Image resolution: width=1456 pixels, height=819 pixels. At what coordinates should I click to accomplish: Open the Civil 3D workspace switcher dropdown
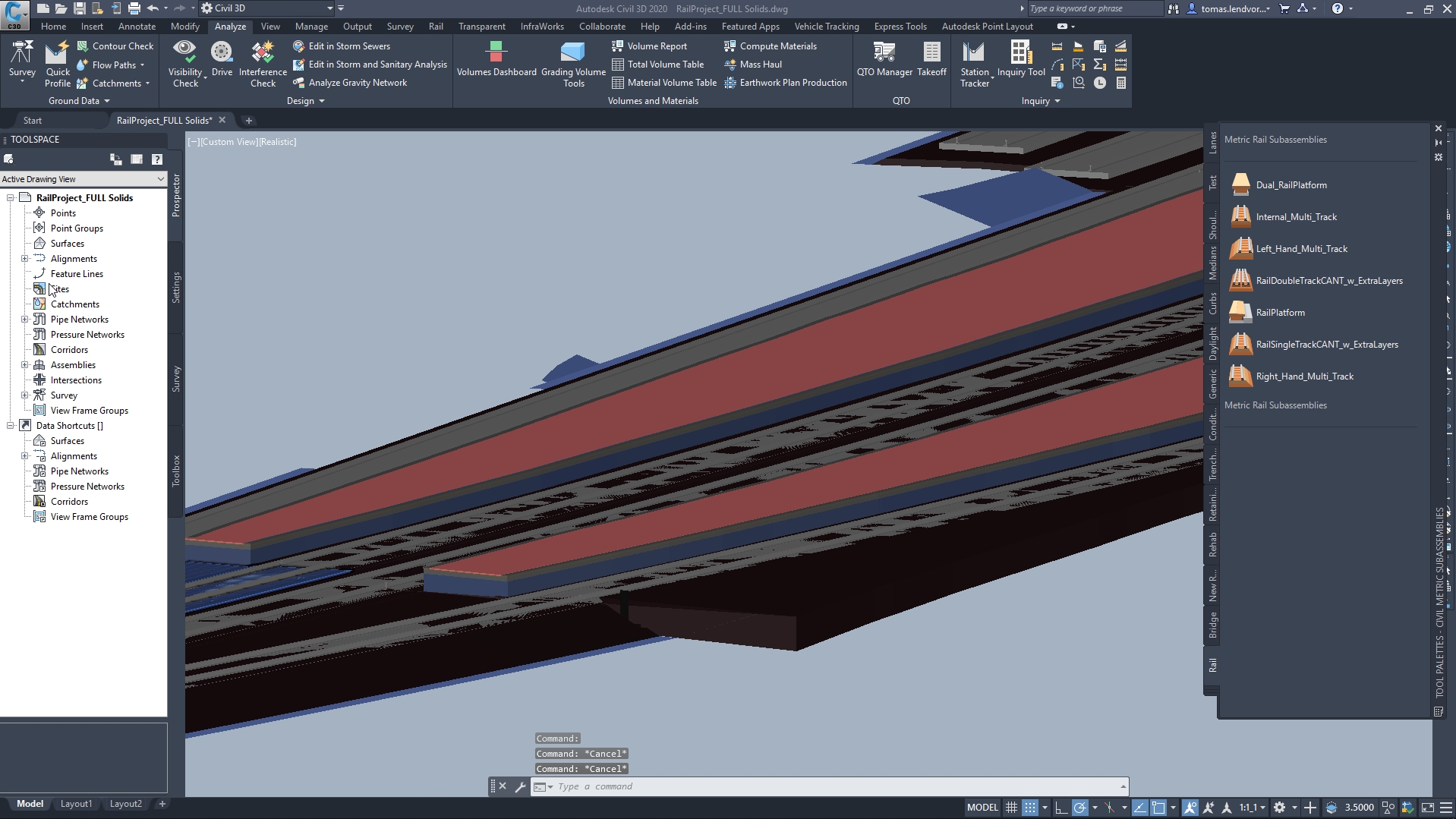(329, 8)
